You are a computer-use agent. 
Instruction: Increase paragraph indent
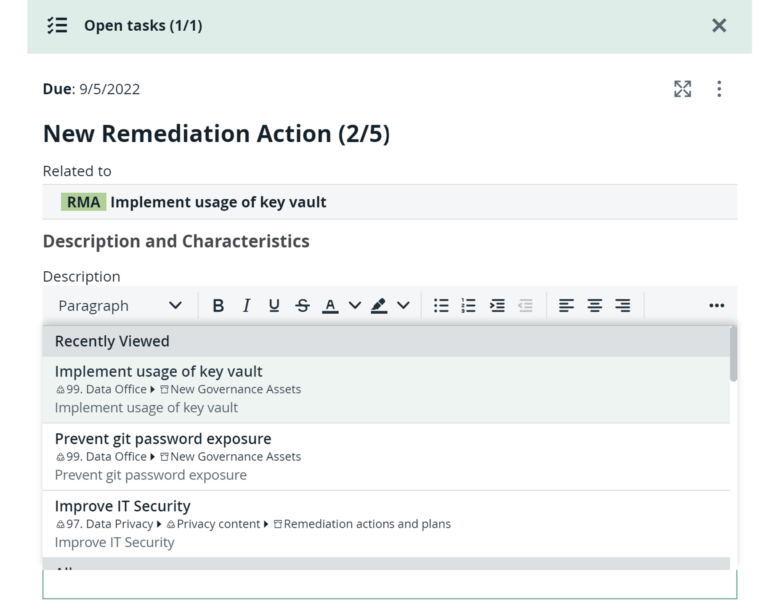[497, 306]
